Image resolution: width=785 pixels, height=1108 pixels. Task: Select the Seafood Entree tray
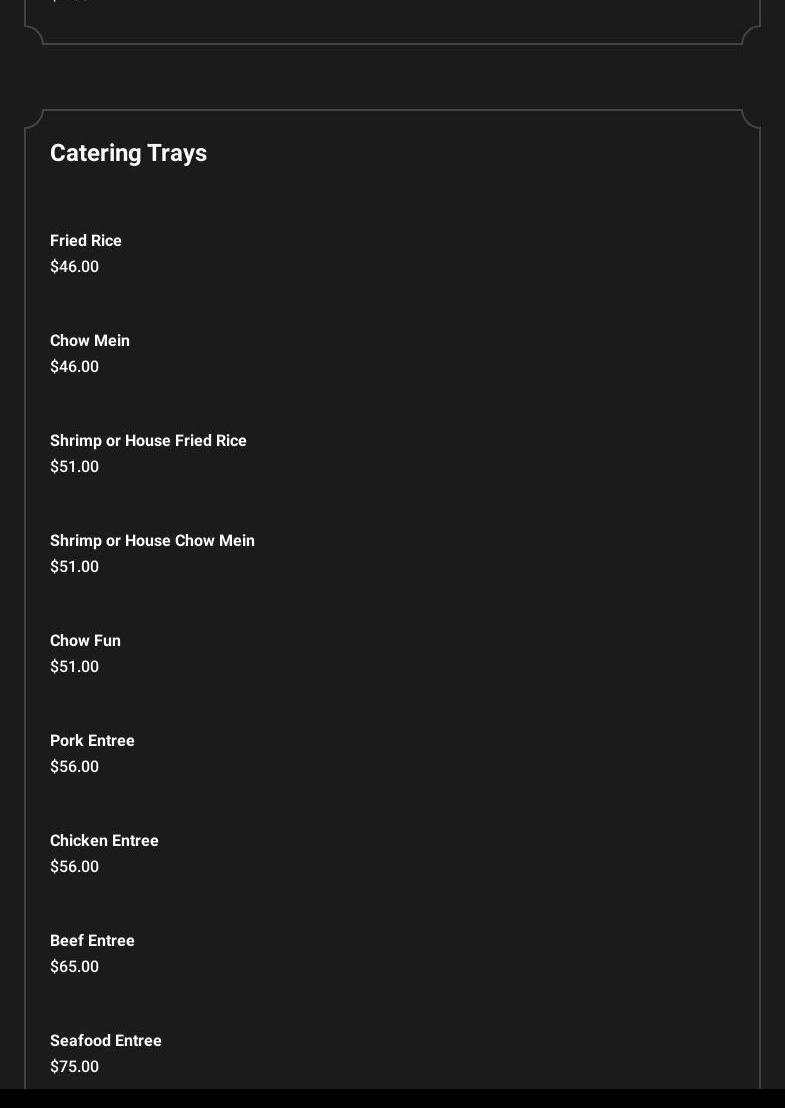tap(105, 1040)
